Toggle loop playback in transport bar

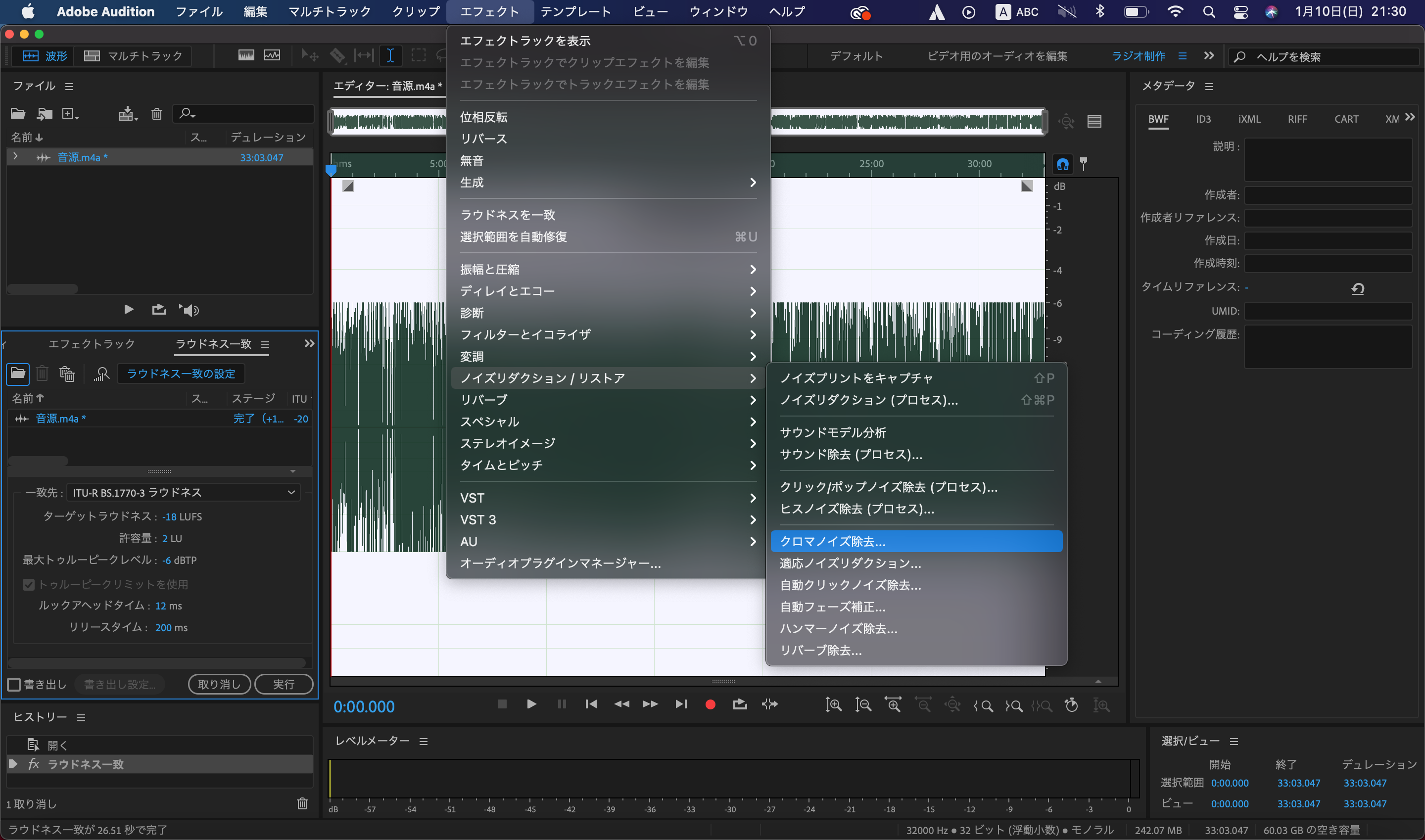coord(739,705)
